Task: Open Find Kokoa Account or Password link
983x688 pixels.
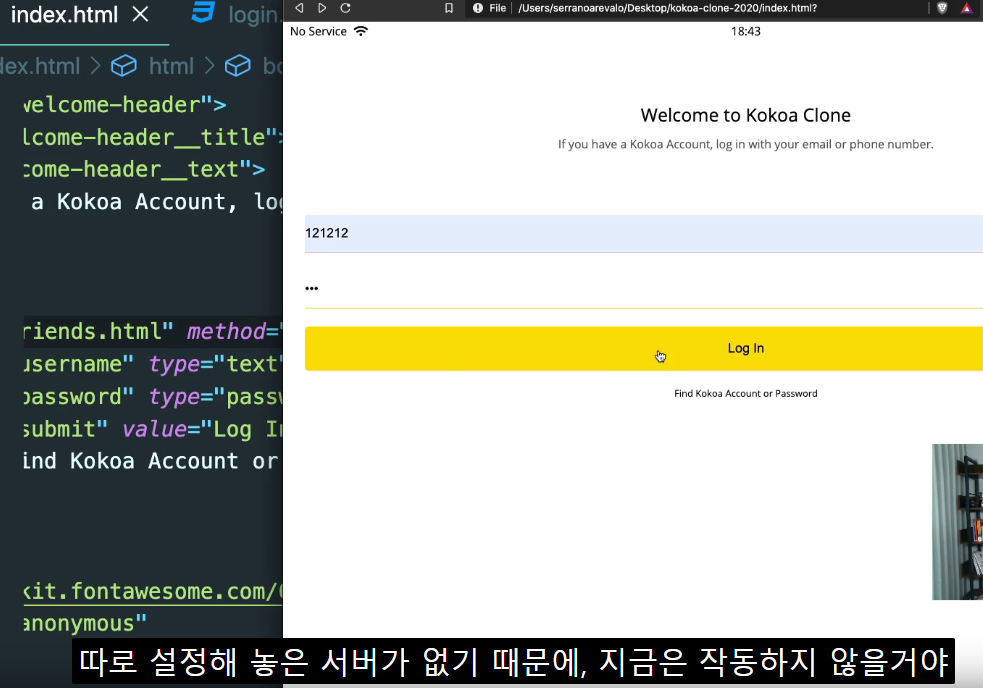Action: pos(745,394)
